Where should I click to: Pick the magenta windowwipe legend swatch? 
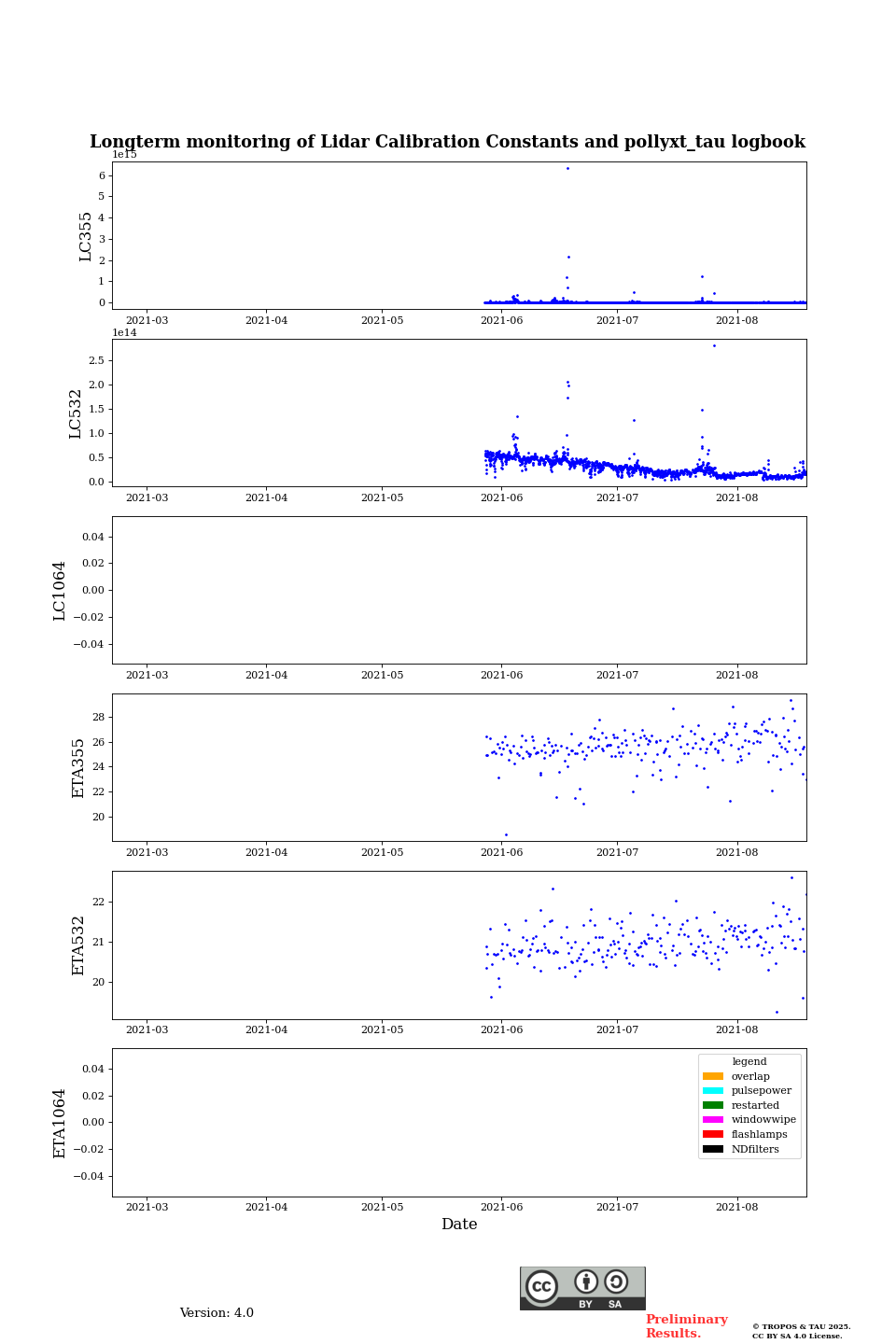pos(713,1120)
